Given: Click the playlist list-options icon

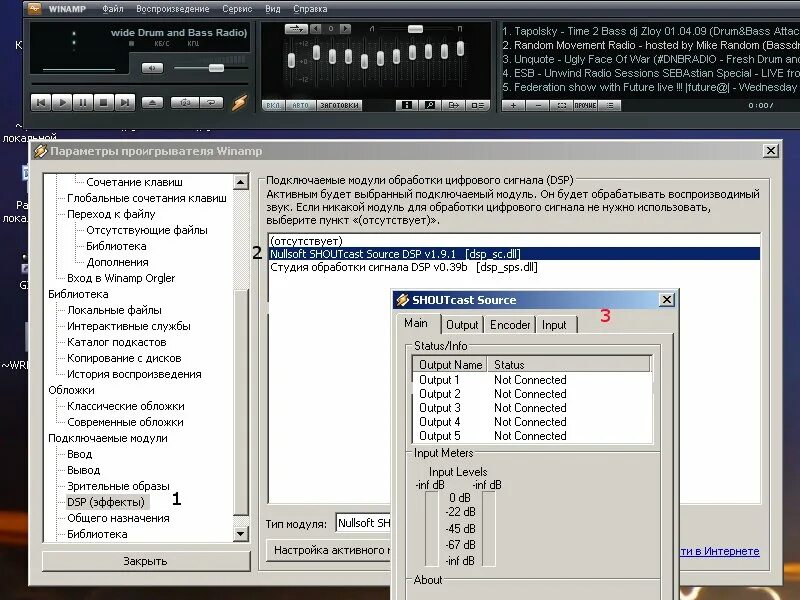Looking at the screenshot, I should pyautogui.click(x=610, y=106).
